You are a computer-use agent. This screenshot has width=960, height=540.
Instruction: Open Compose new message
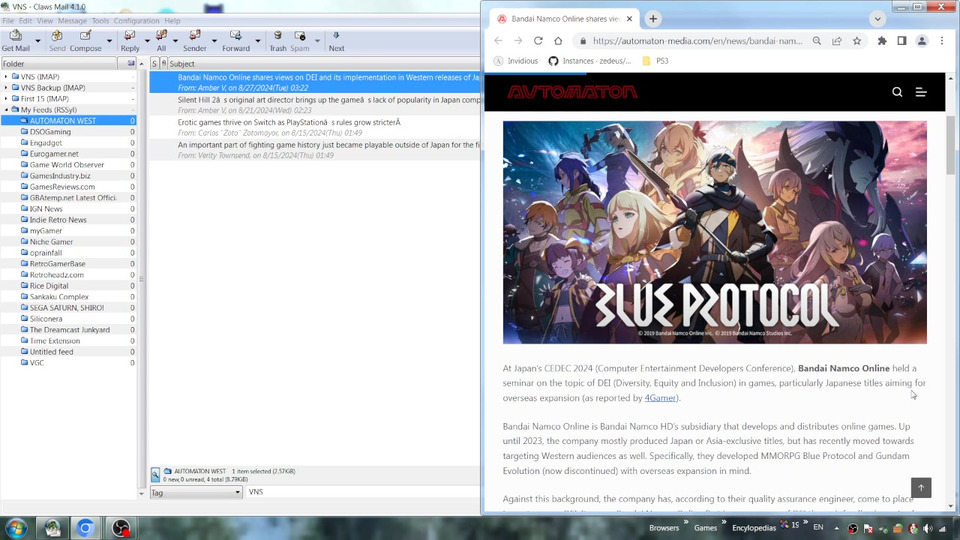(x=86, y=41)
